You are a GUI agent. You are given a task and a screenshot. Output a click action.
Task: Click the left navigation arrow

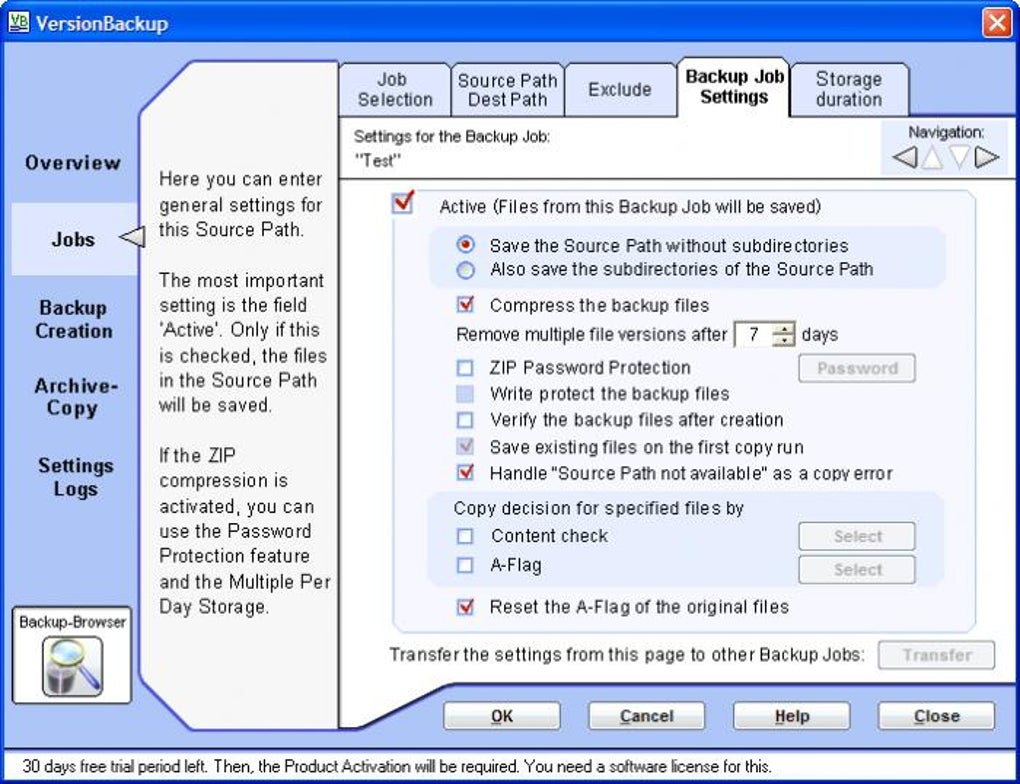tap(905, 157)
